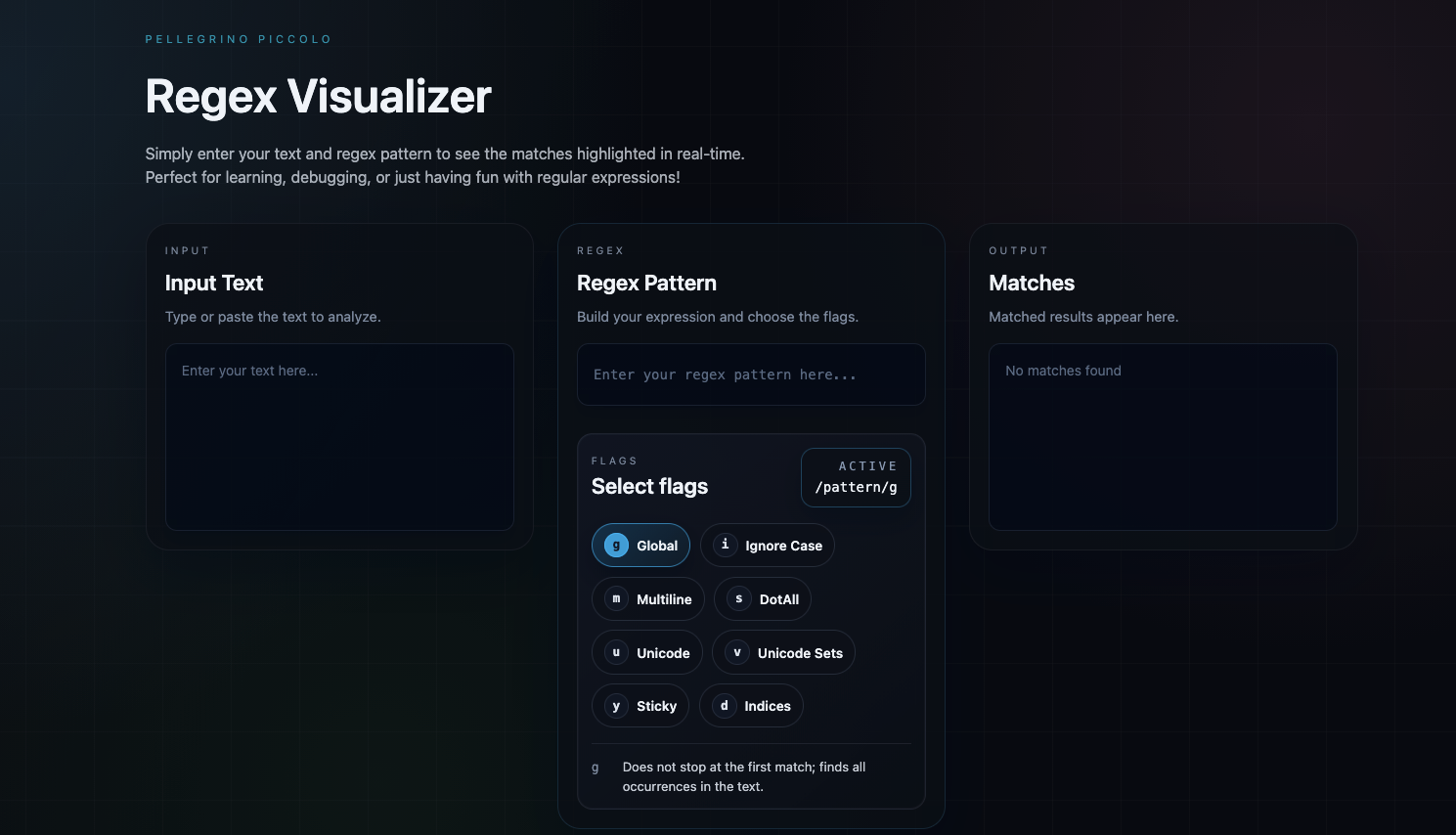Turn on the Multiline flag
Viewport: 1456px width, 835px height.
tap(648, 598)
